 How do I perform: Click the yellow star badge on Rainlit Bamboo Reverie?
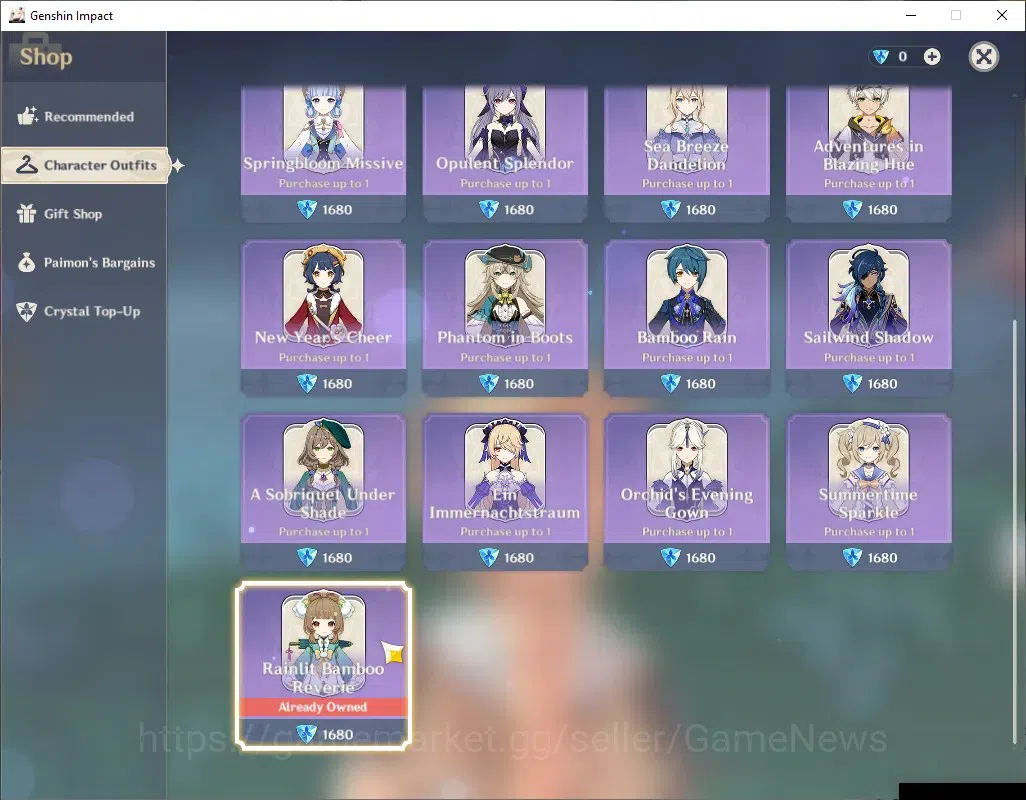pos(393,652)
